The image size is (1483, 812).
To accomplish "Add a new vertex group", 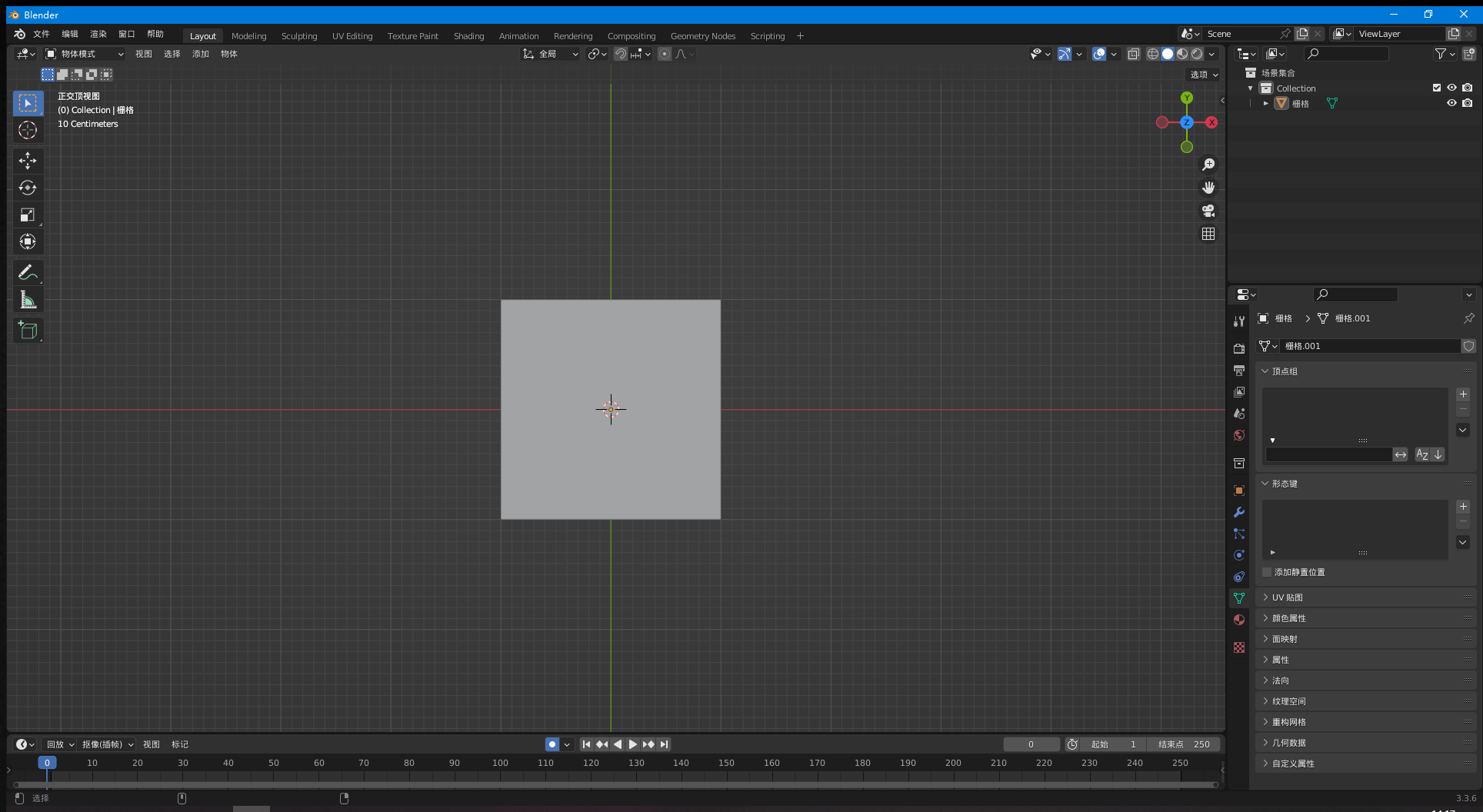I will pos(1463,394).
